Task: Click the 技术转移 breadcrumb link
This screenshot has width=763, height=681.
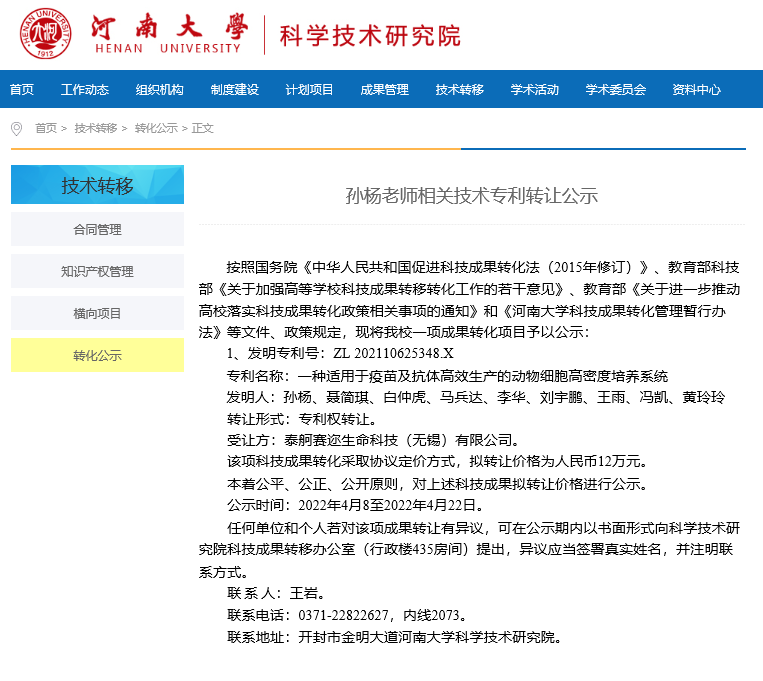Action: (x=96, y=129)
